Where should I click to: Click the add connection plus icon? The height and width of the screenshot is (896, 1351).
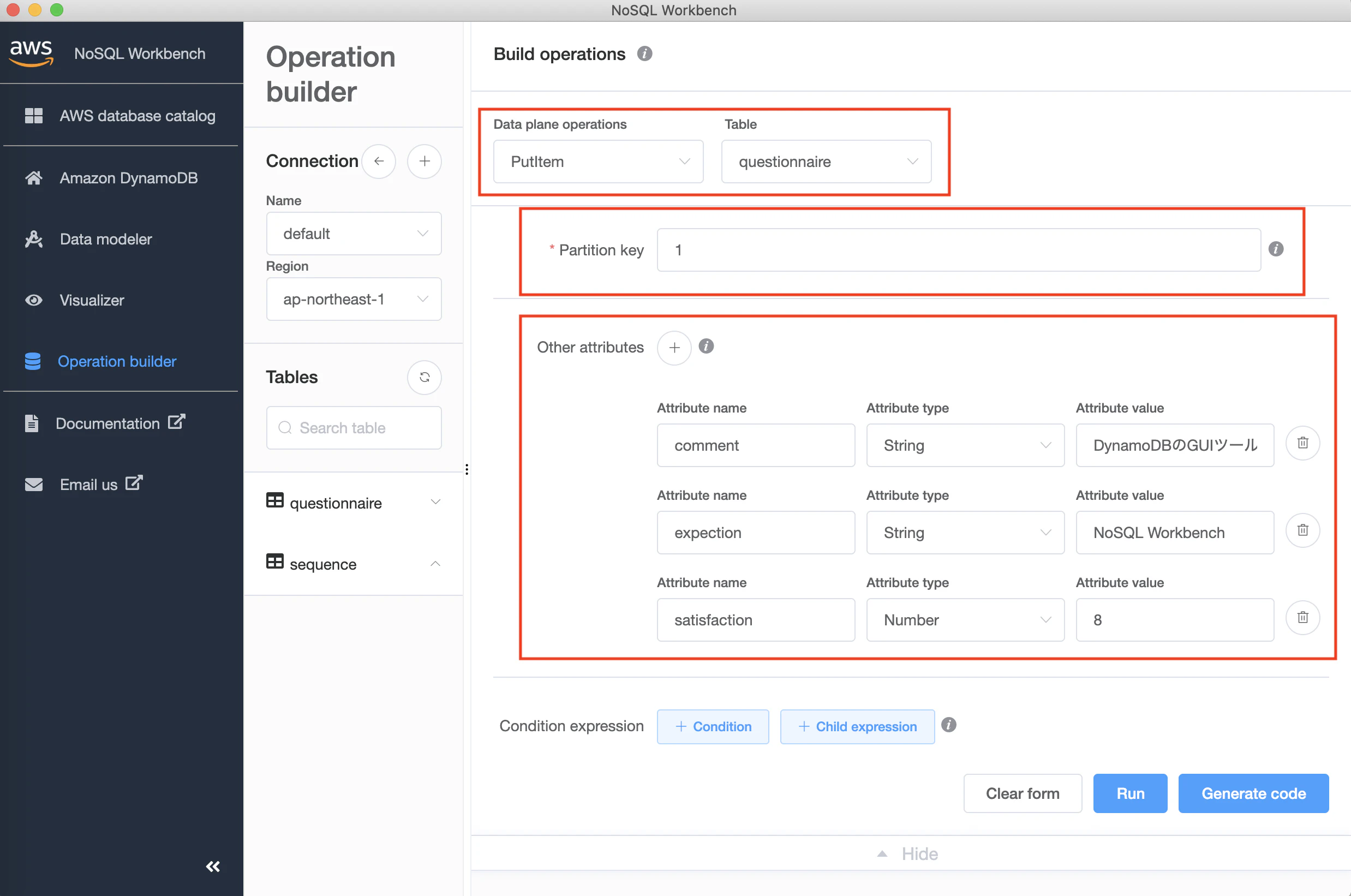click(x=424, y=161)
